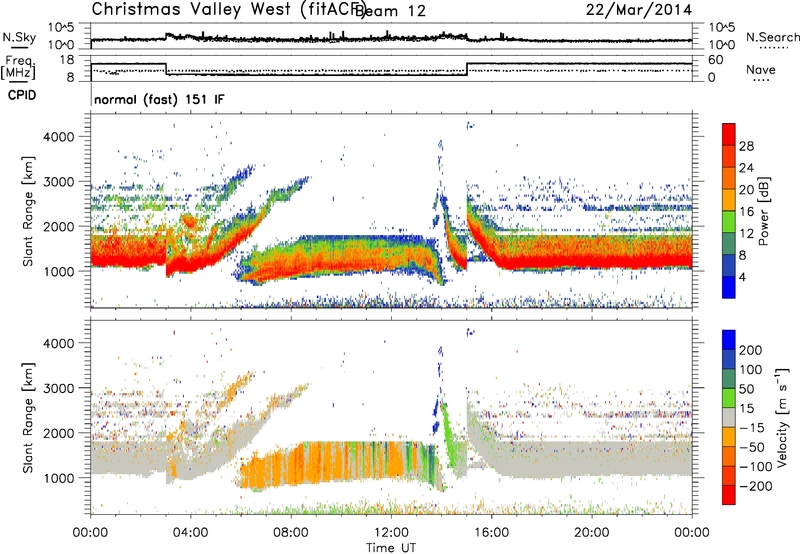Click the '18' tick on frequency axis
This screenshot has height=554, width=800.
click(67, 60)
